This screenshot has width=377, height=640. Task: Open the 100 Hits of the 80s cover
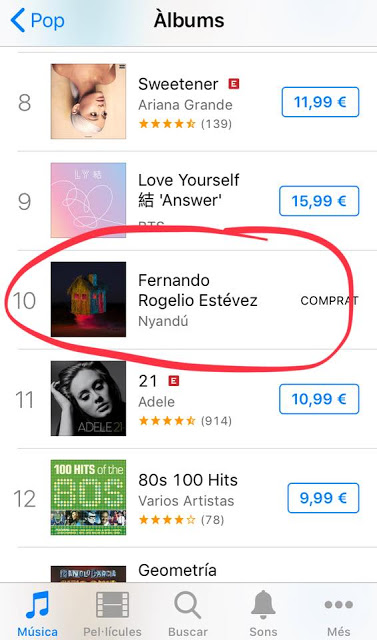coord(88,498)
